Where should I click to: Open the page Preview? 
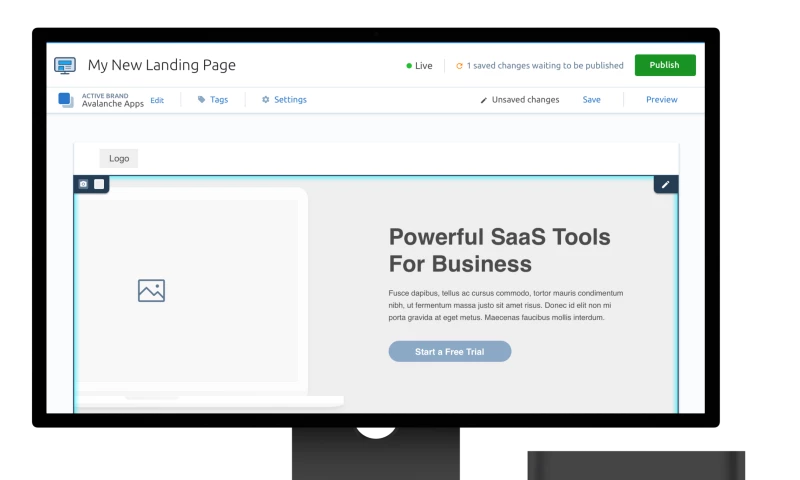(x=661, y=99)
